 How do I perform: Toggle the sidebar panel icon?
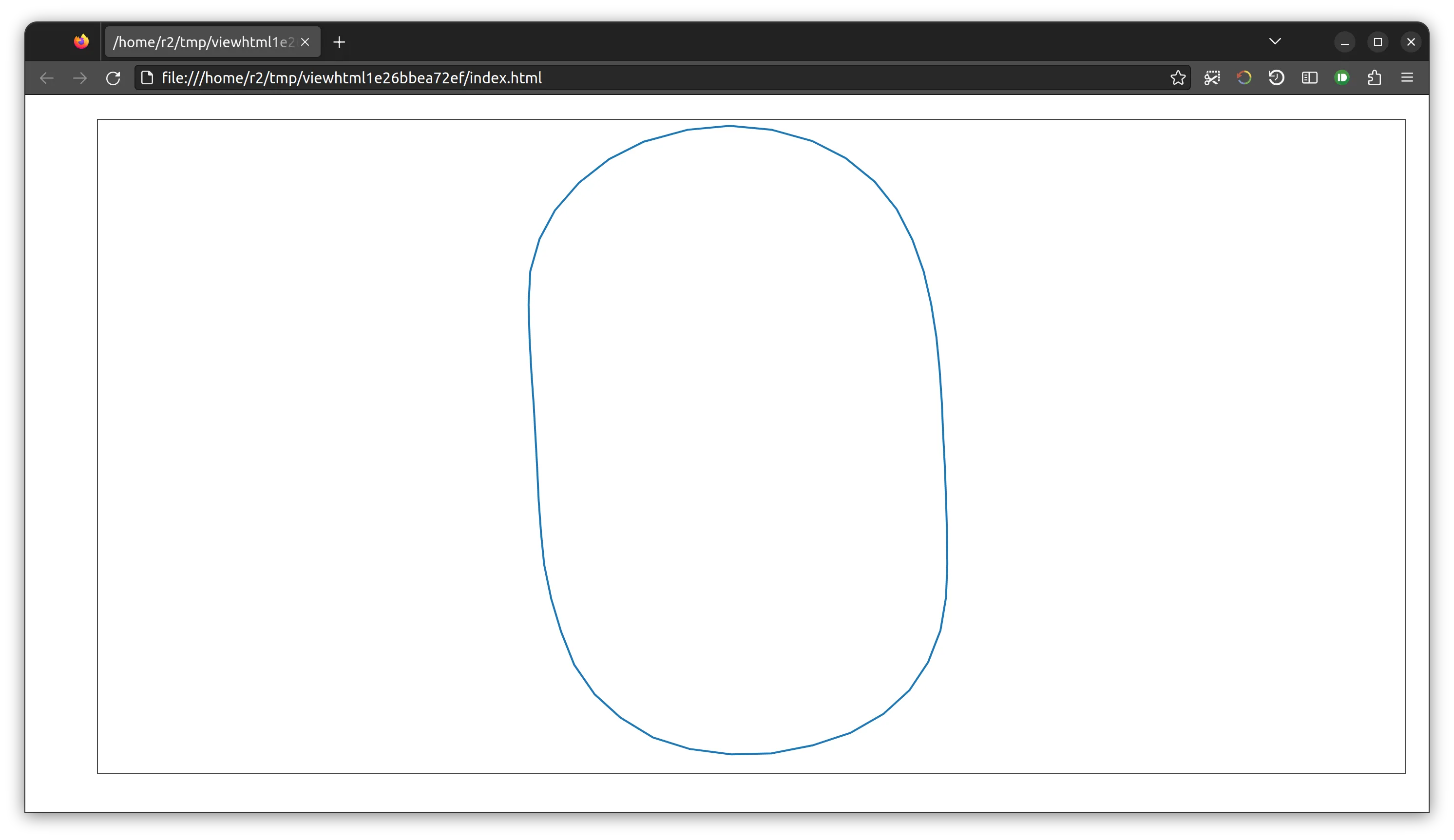pos(1309,78)
